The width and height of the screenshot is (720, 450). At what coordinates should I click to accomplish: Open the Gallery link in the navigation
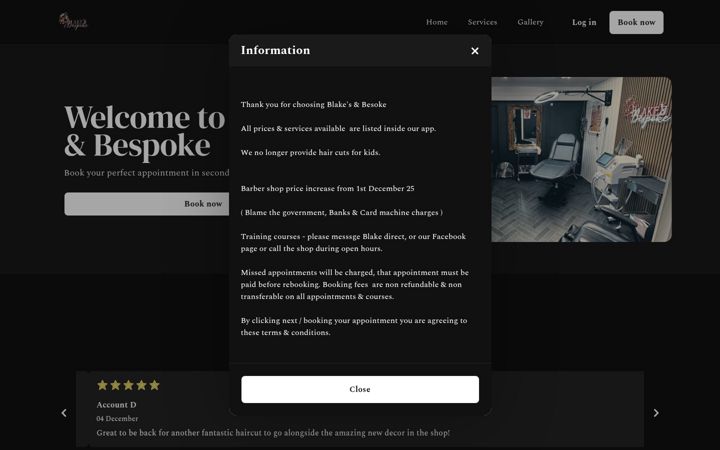(x=530, y=22)
